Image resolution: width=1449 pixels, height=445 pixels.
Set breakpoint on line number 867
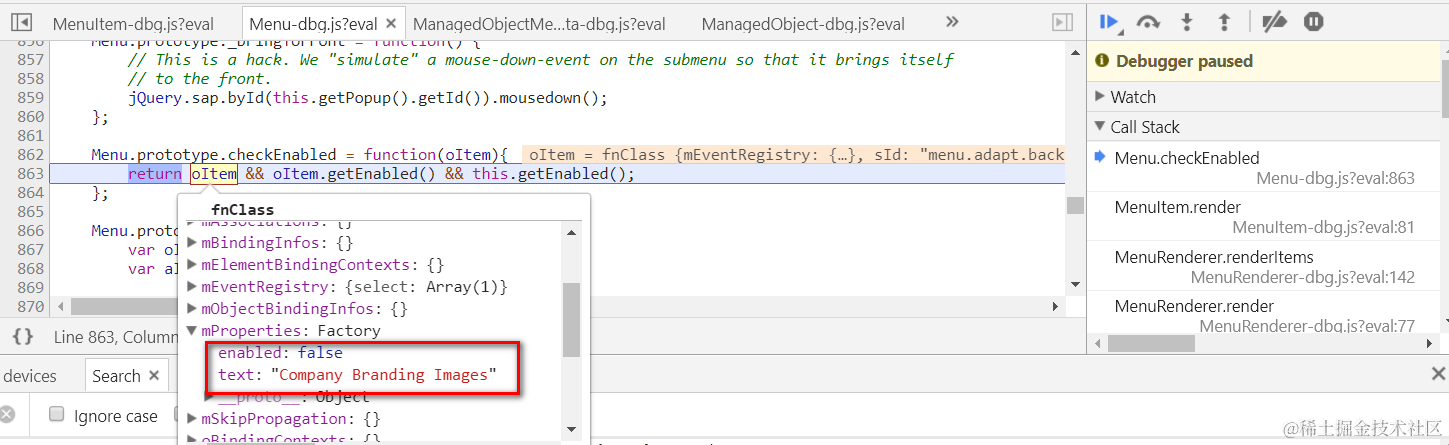(30, 250)
